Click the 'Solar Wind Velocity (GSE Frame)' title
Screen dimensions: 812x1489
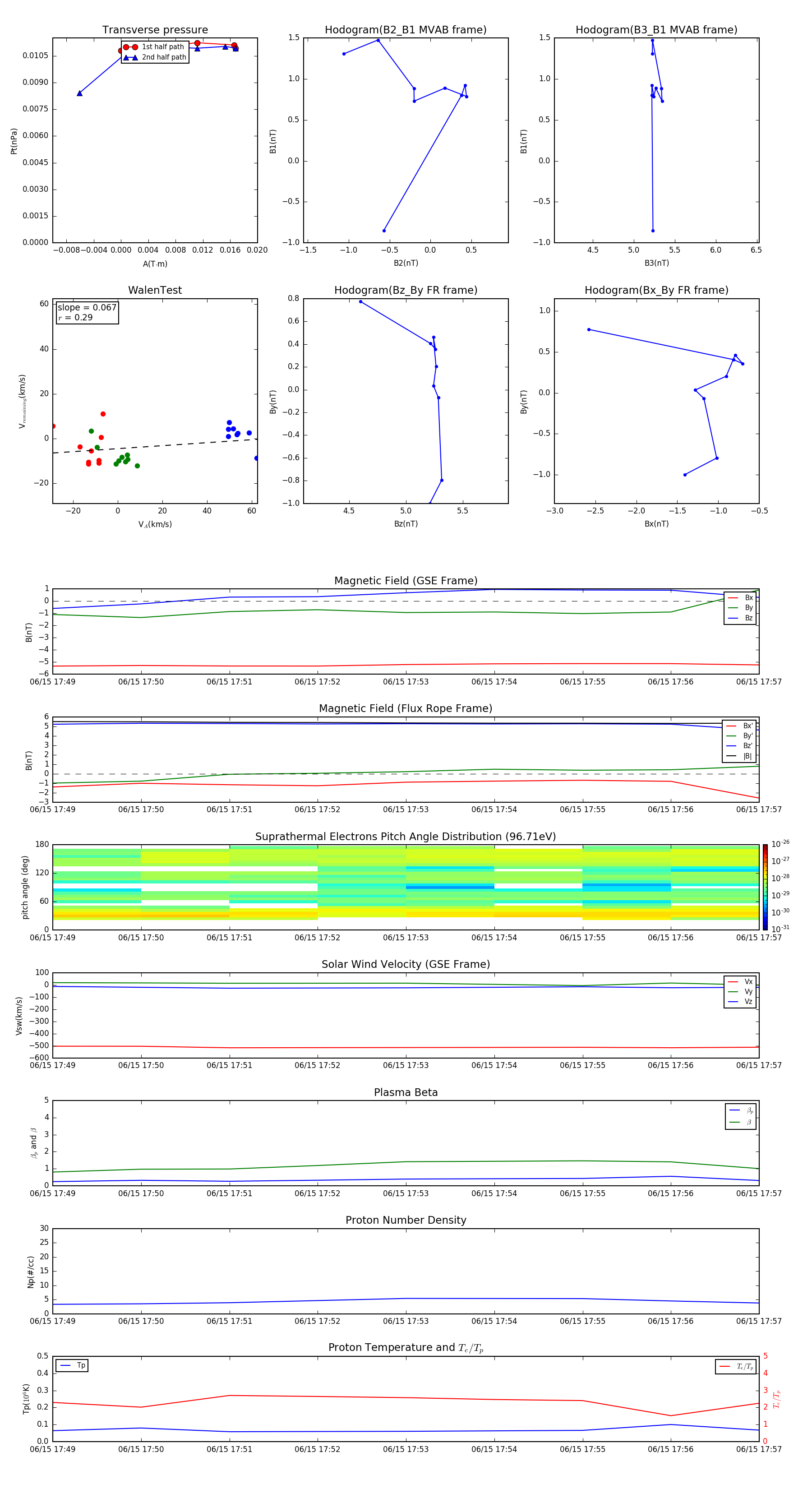(406, 965)
